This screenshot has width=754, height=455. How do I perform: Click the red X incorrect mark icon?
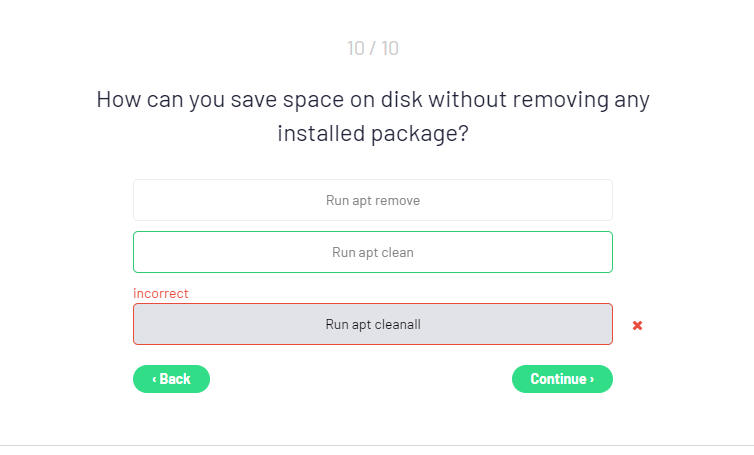[x=637, y=325]
